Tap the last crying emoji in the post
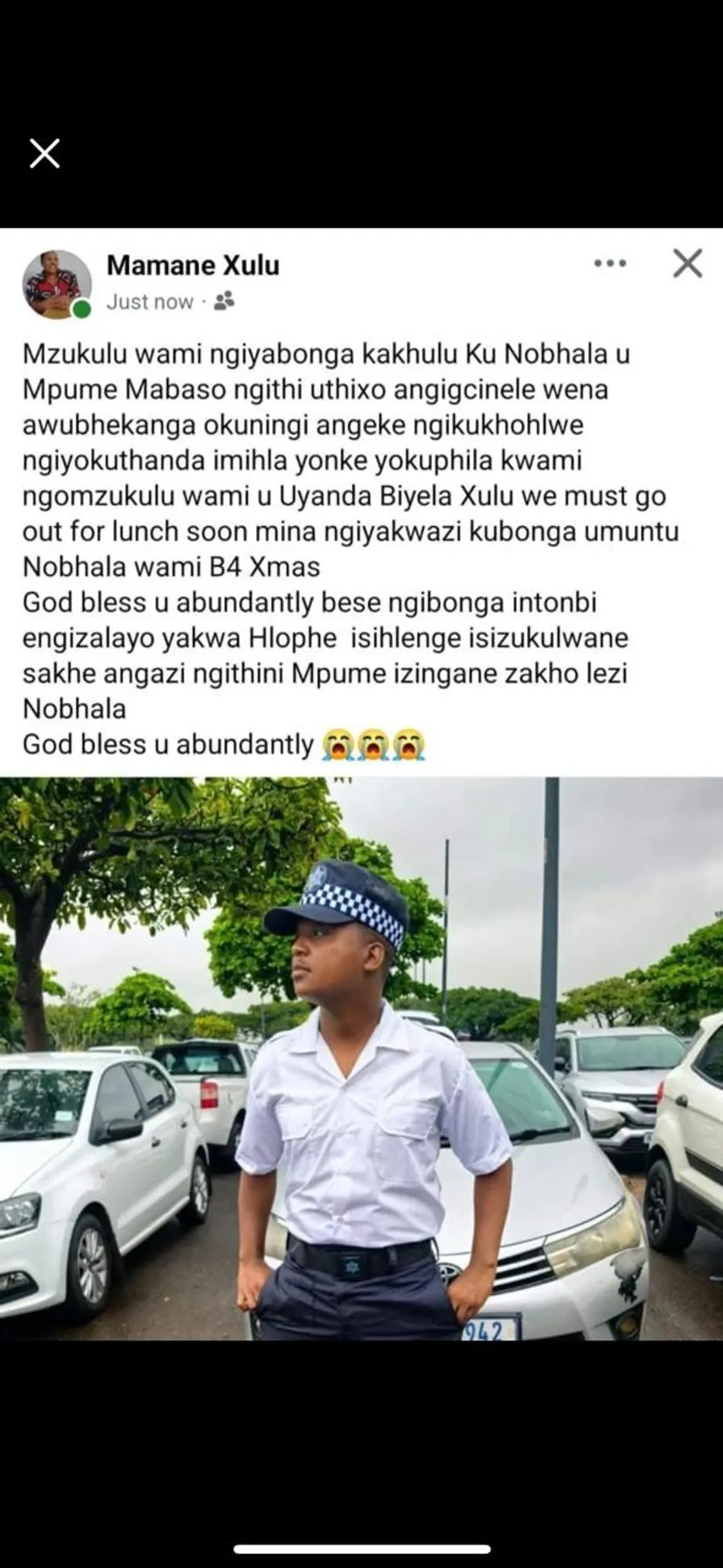The image size is (723, 1568). point(409,744)
